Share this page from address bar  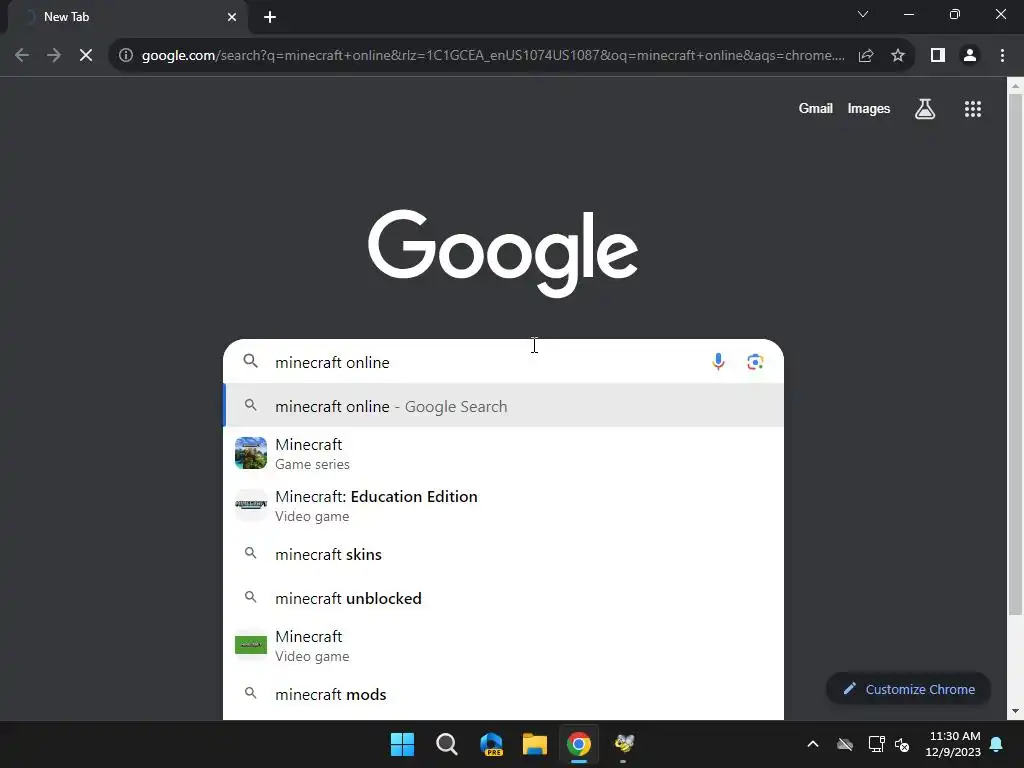866,56
